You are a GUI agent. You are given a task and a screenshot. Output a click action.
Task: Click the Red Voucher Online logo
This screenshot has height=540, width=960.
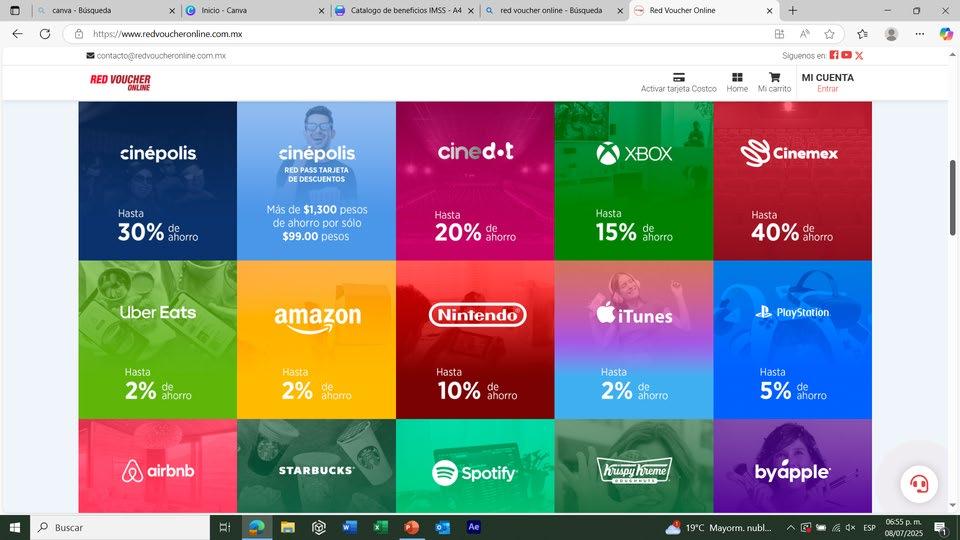[x=120, y=82]
